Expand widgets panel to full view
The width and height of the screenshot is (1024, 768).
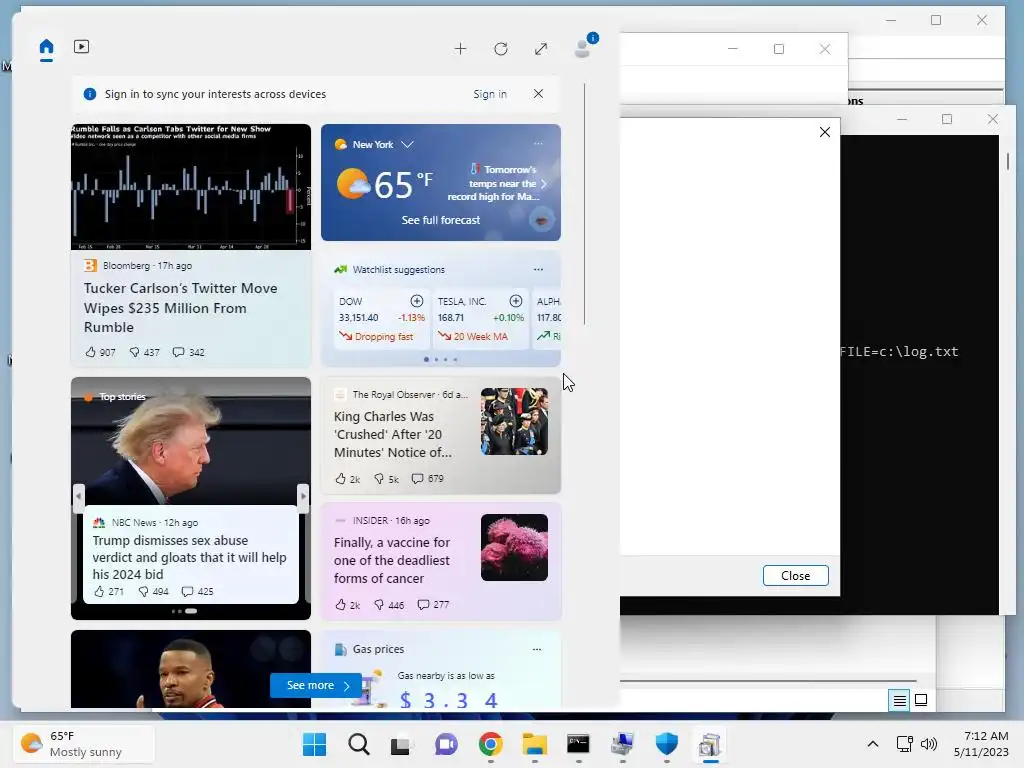(x=541, y=49)
